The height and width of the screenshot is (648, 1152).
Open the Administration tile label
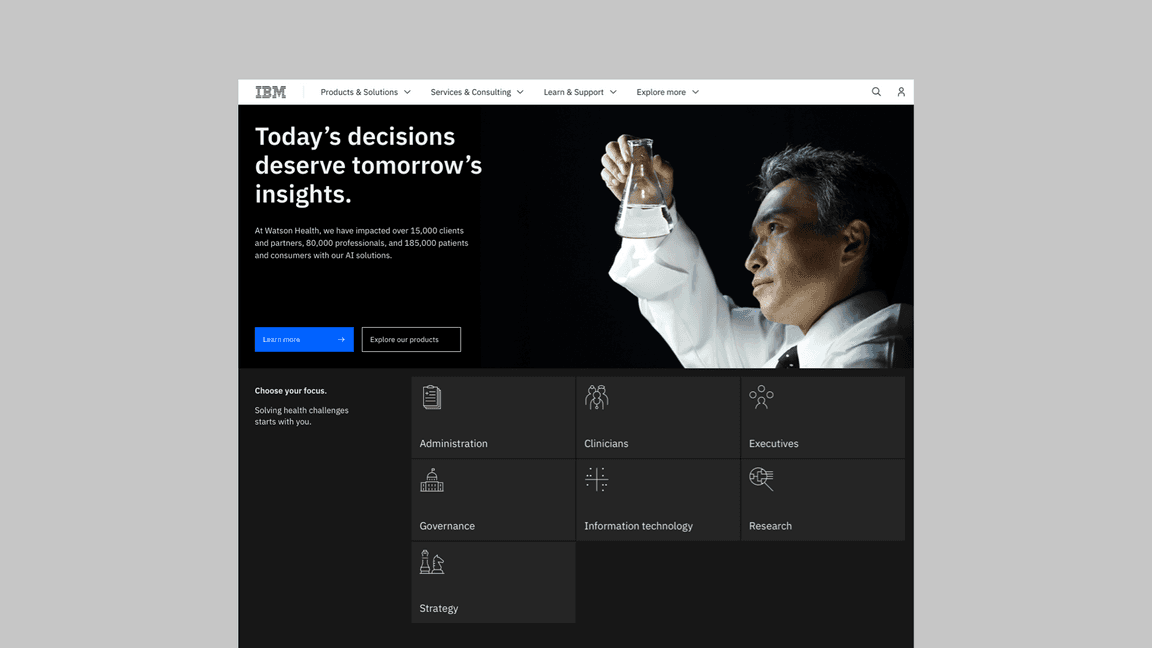(454, 444)
